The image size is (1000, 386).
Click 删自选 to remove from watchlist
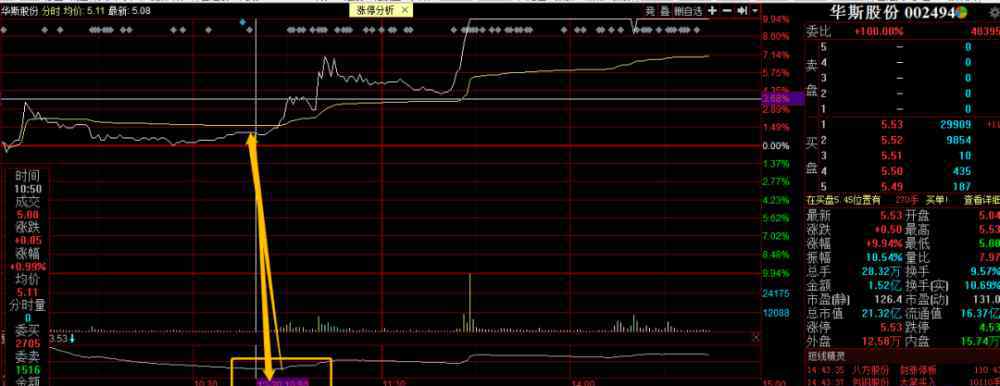[688, 11]
